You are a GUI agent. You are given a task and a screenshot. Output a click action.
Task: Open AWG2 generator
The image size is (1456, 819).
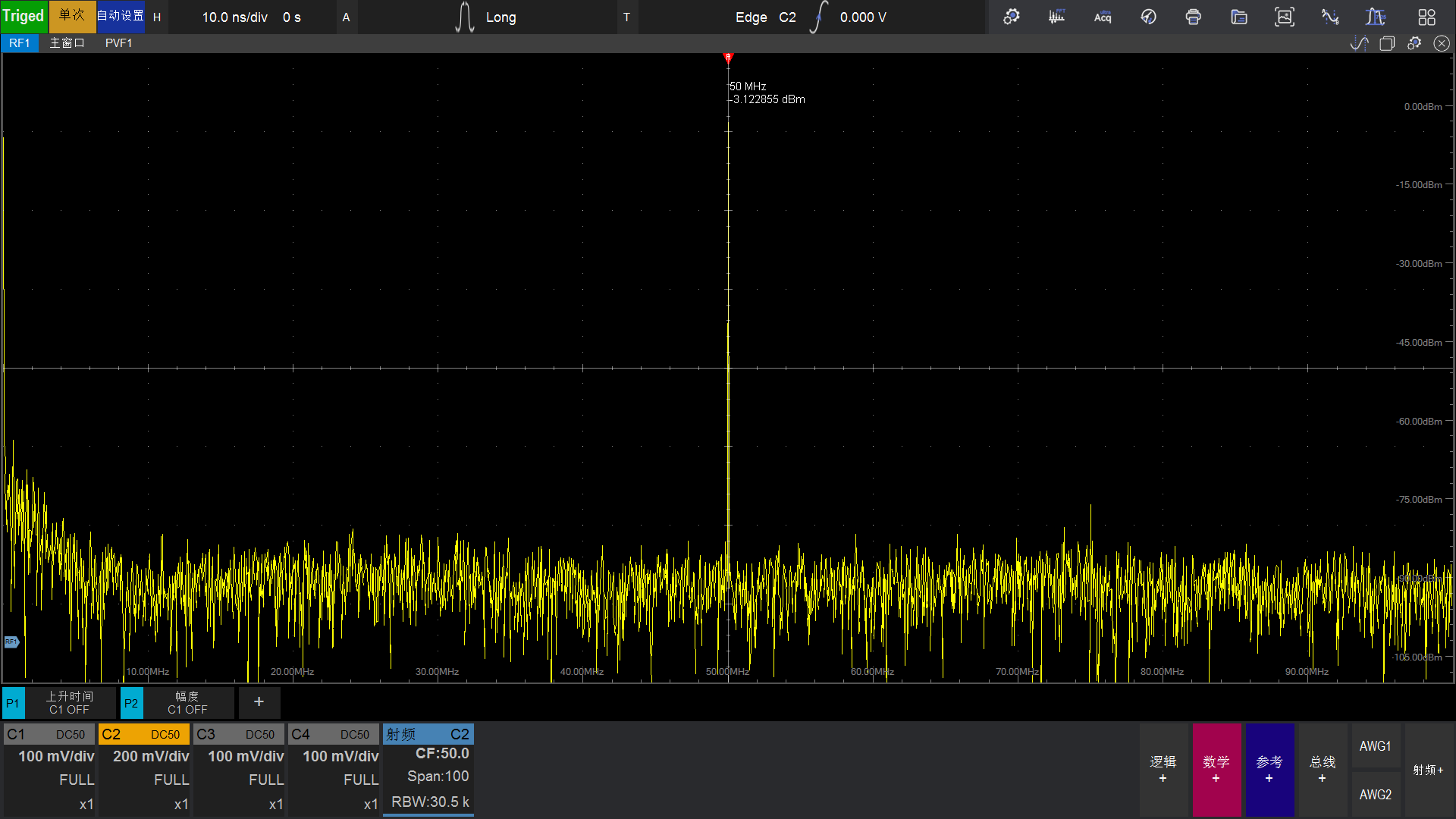(x=1376, y=795)
